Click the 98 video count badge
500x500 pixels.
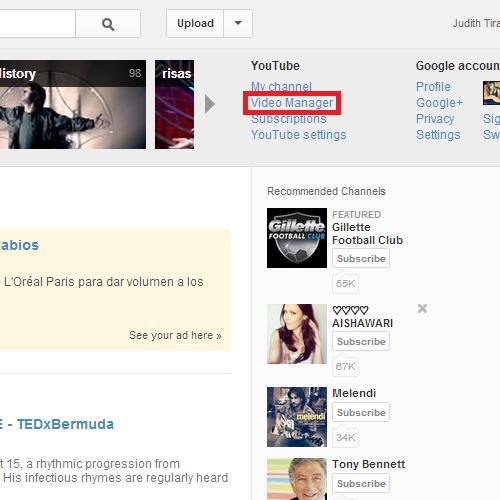point(135,73)
